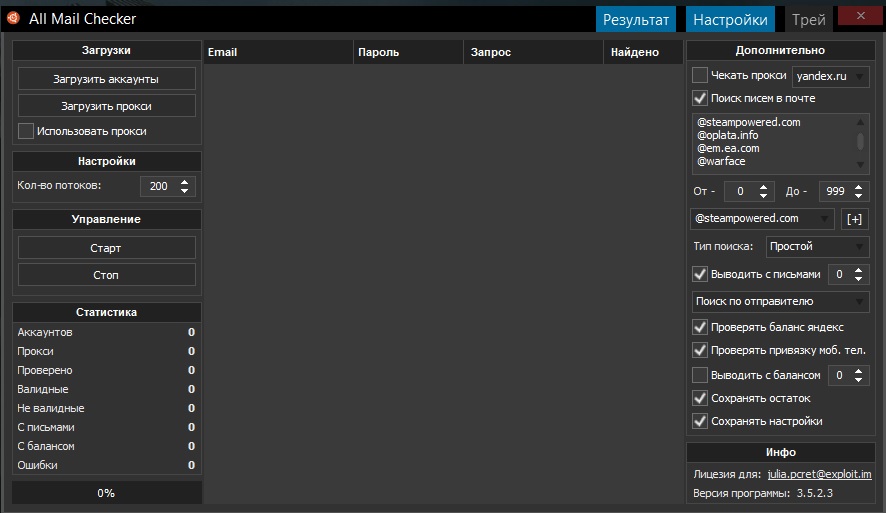The image size is (886, 513).
Task: Decrease the Кол-во потоков thread count
Action: point(185,191)
